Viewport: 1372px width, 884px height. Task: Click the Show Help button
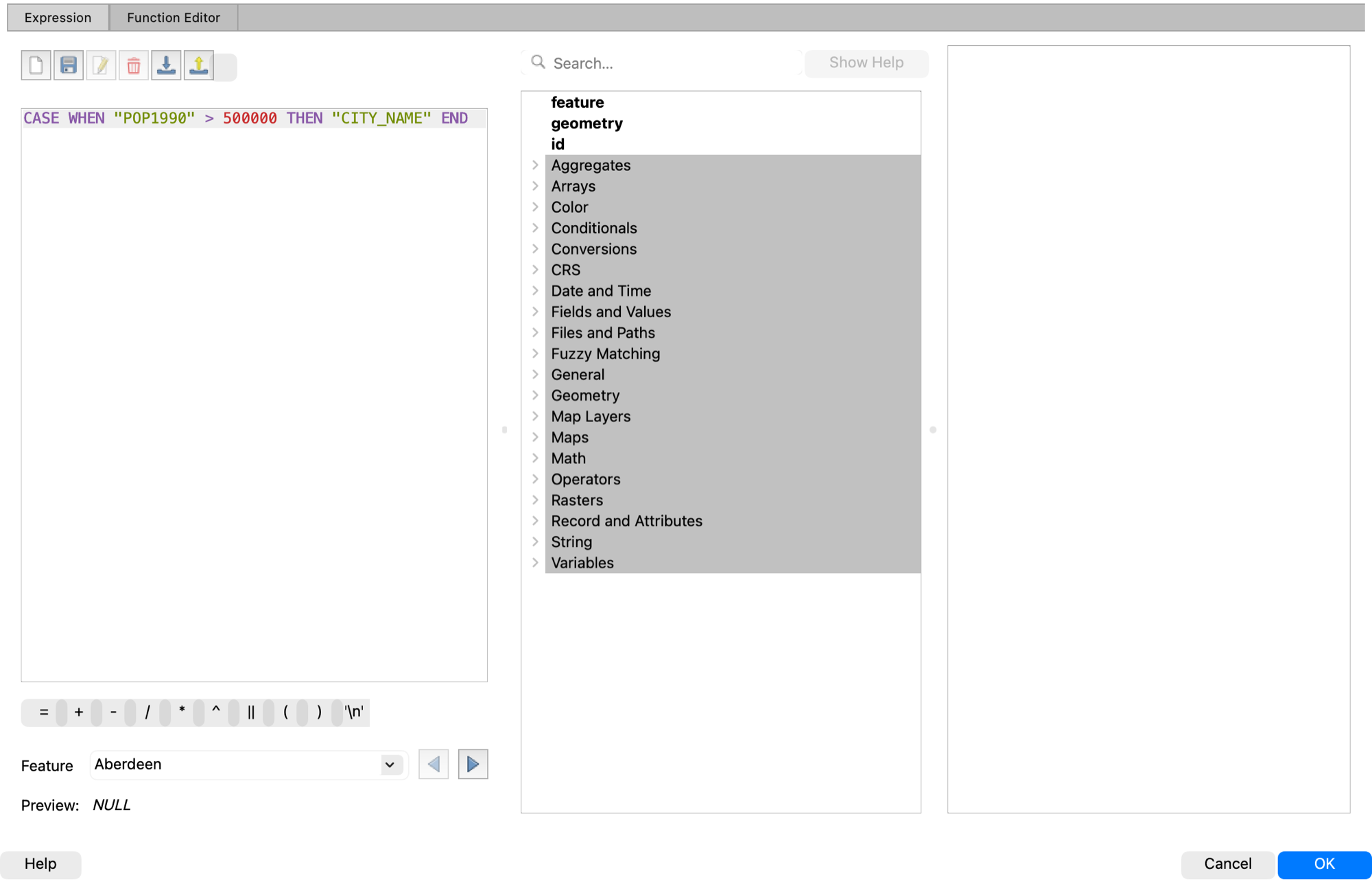[866, 63]
